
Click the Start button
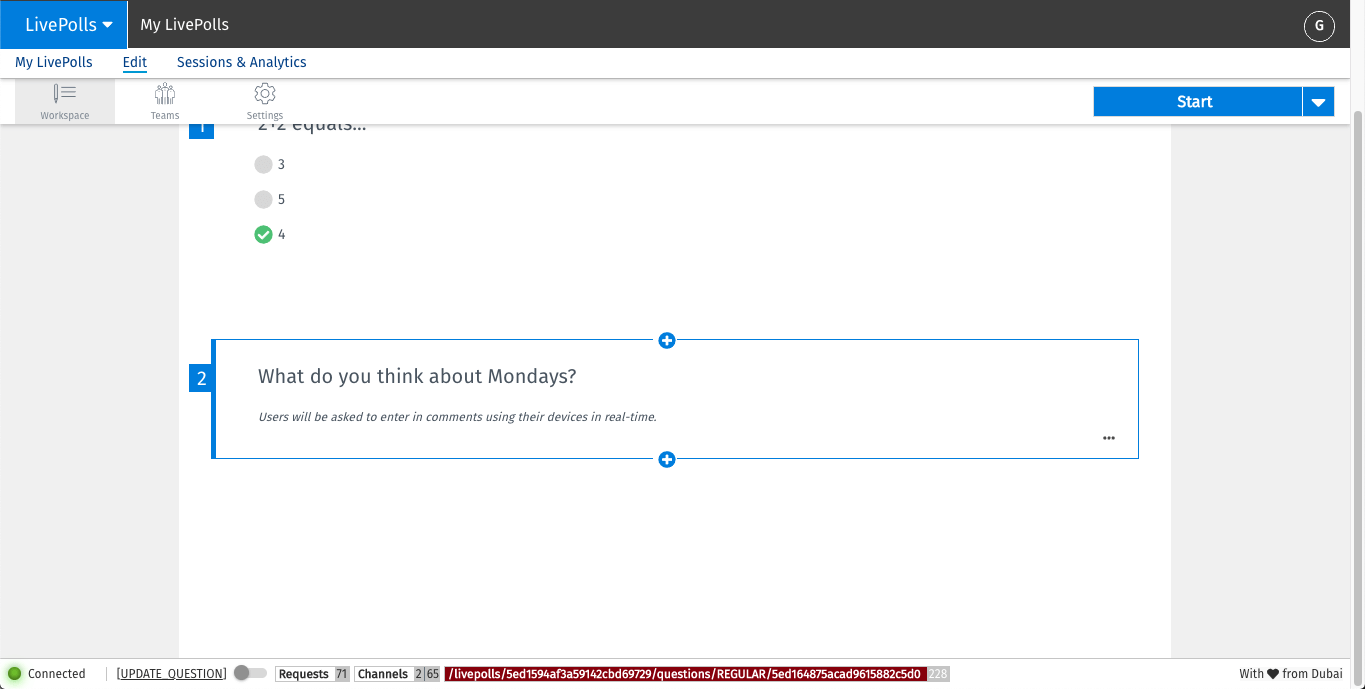tap(1197, 102)
